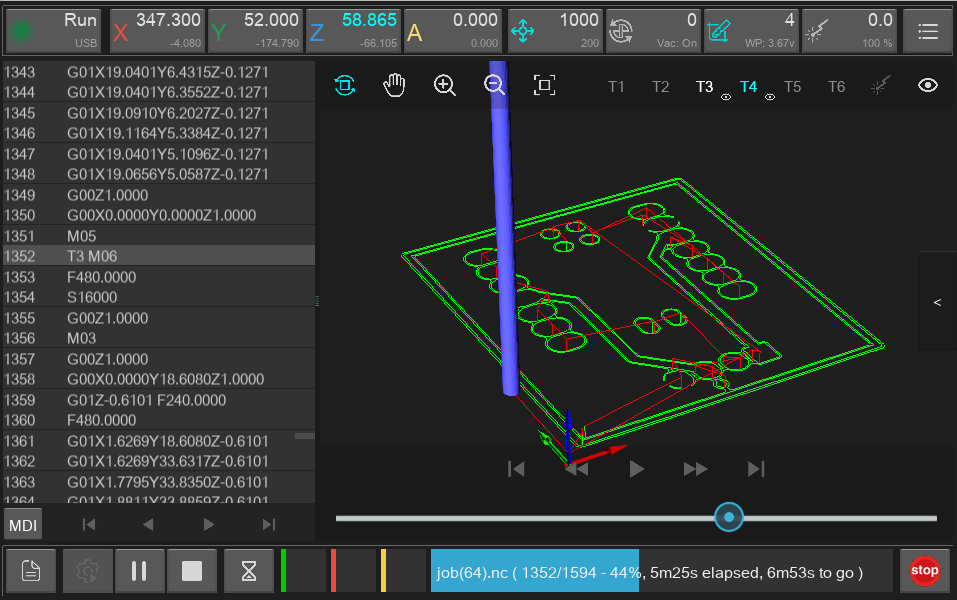
Task: Toggle visibility of T3 toolpath
Action: pos(726,96)
